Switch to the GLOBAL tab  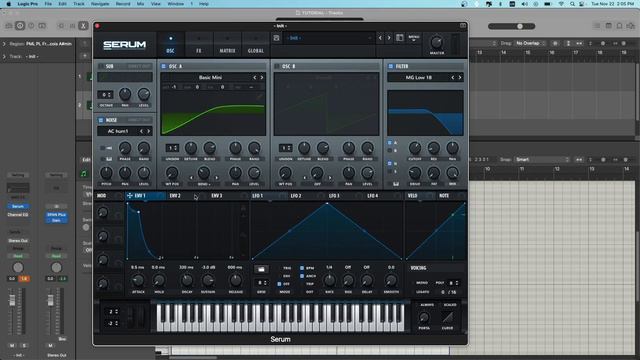(256, 44)
